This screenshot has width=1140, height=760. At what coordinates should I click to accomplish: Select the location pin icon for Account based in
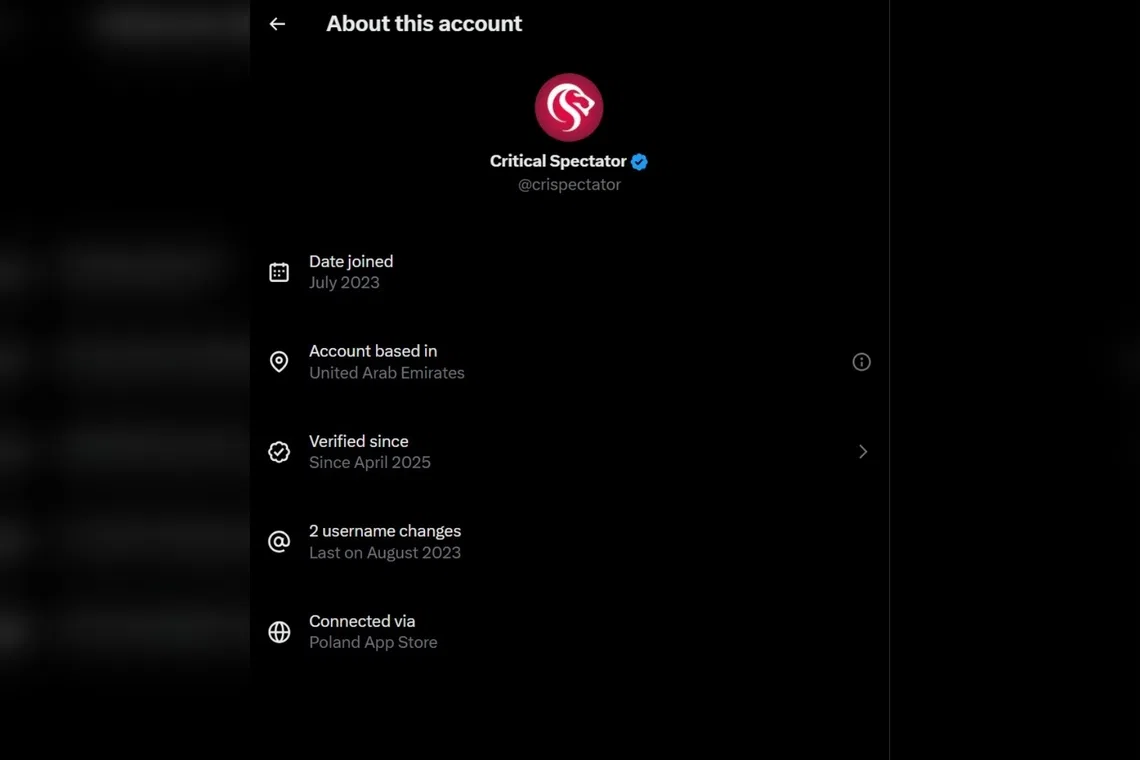(x=279, y=361)
